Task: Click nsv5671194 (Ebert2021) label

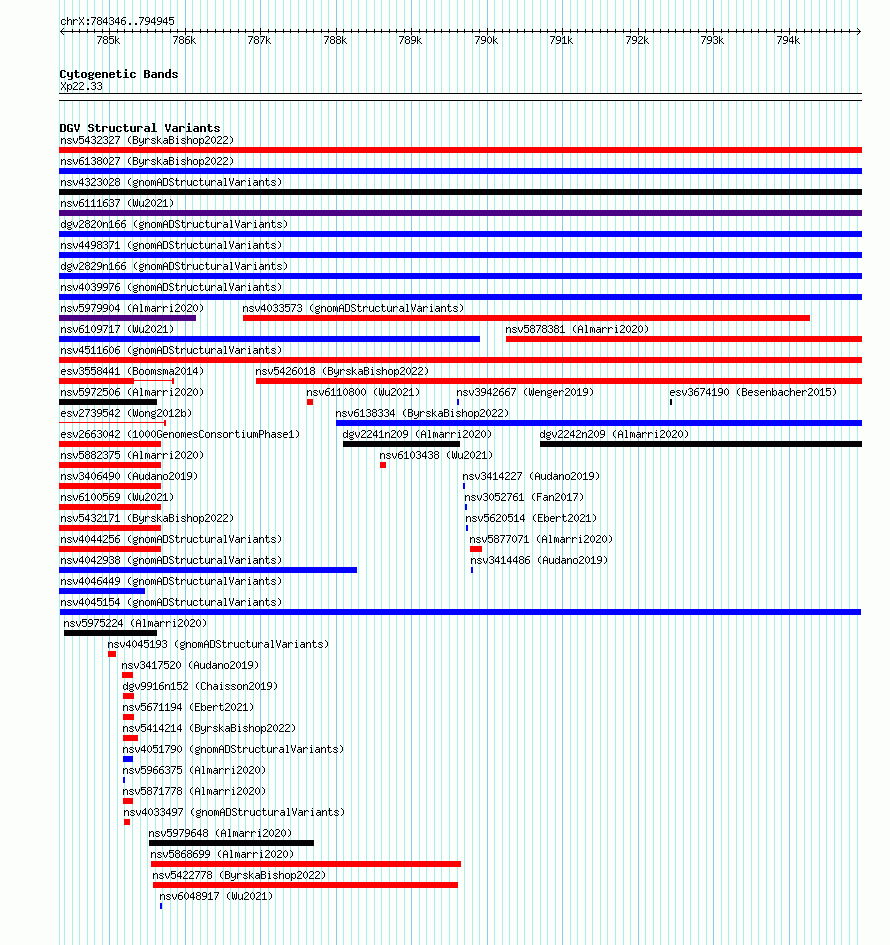Action: tap(189, 708)
